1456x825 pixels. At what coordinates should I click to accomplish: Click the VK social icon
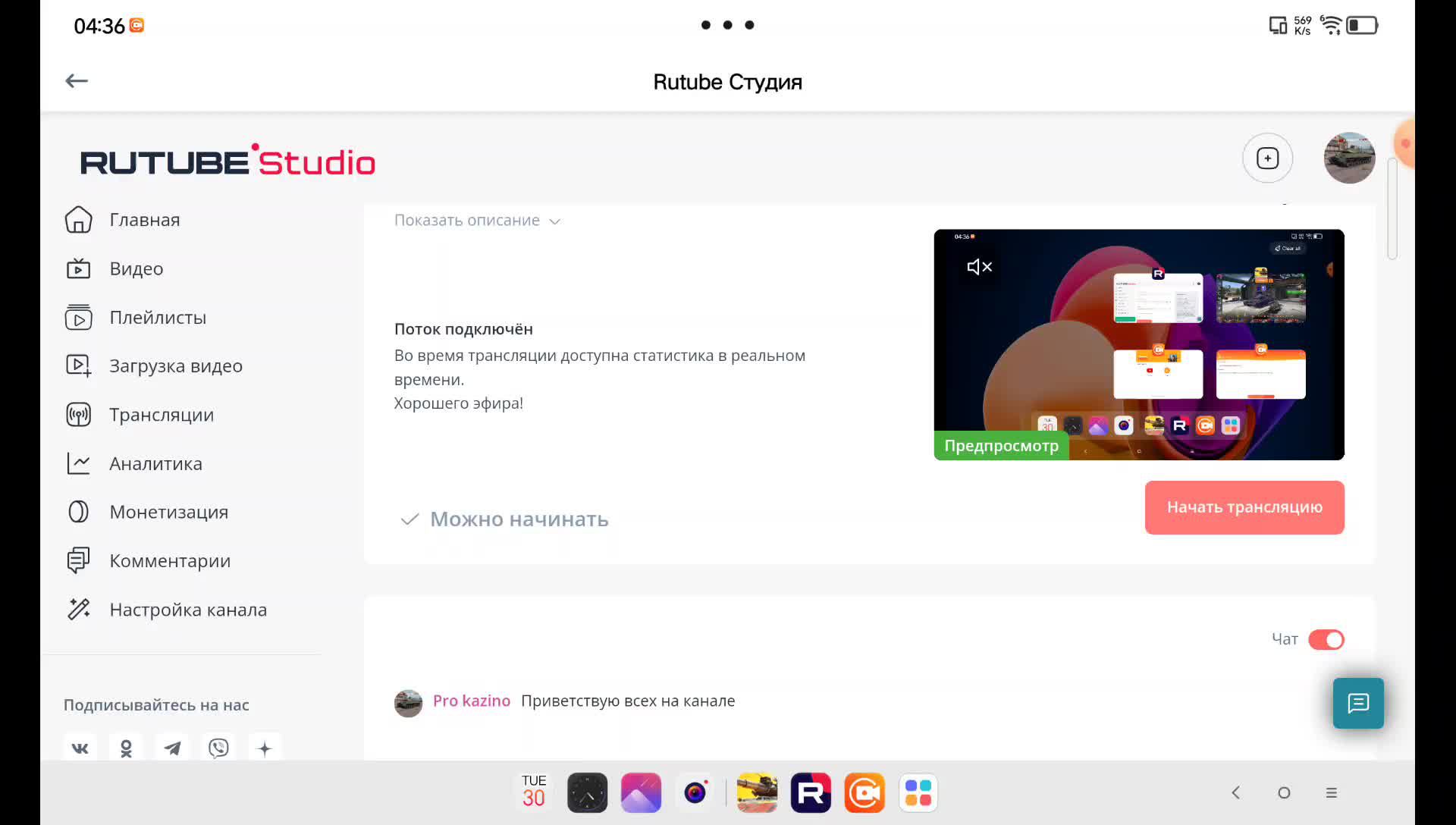[80, 748]
